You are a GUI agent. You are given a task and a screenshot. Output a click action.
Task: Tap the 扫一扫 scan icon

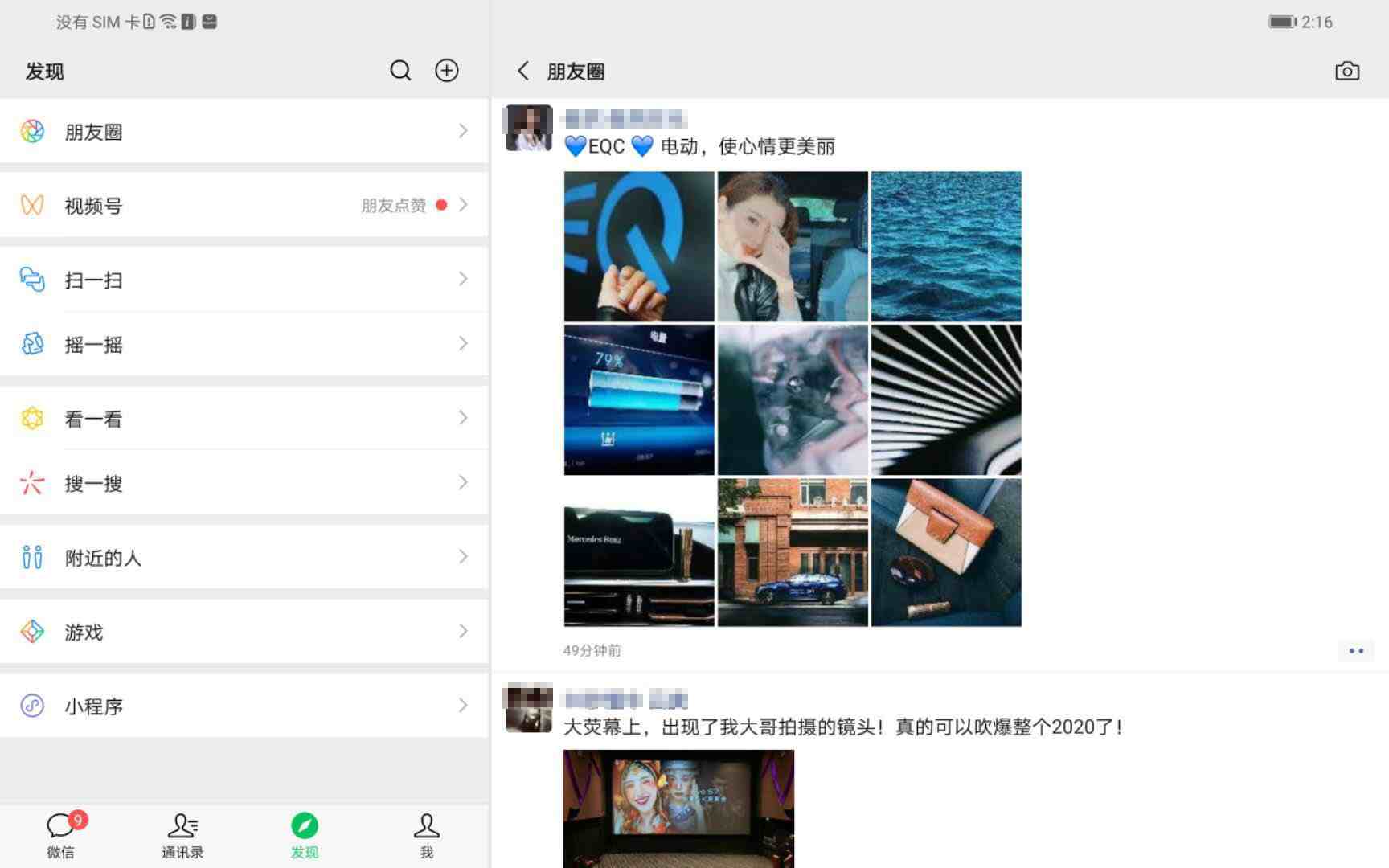coord(32,280)
